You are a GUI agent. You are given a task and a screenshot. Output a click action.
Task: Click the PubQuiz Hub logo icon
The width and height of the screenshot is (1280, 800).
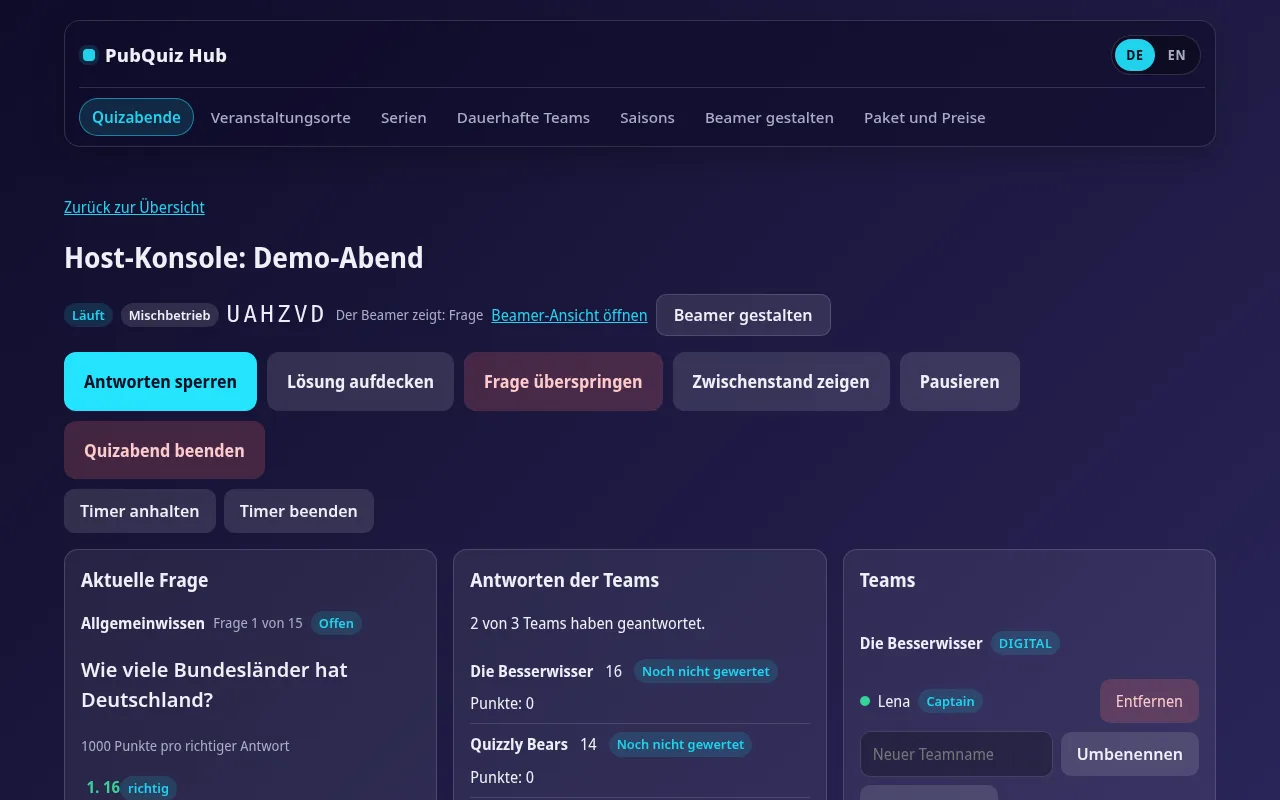tap(89, 55)
